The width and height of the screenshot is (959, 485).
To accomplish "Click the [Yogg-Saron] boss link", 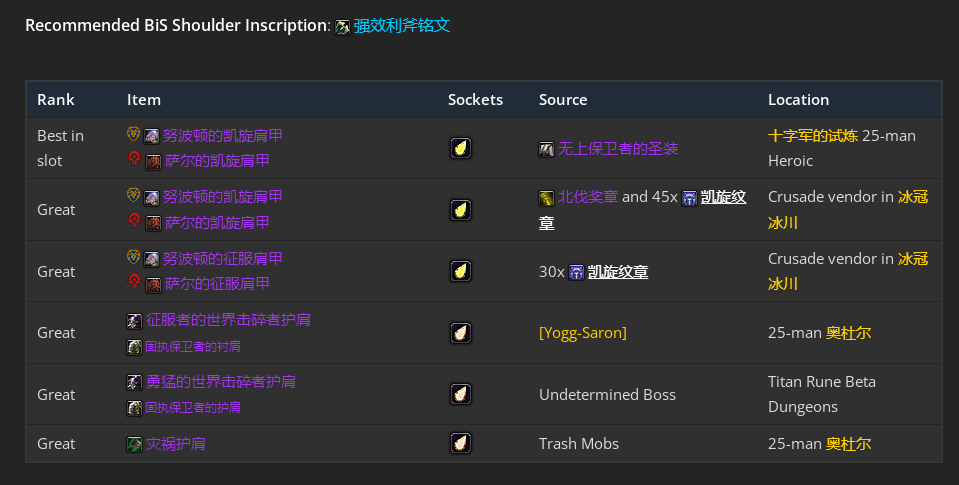I will 583,333.
